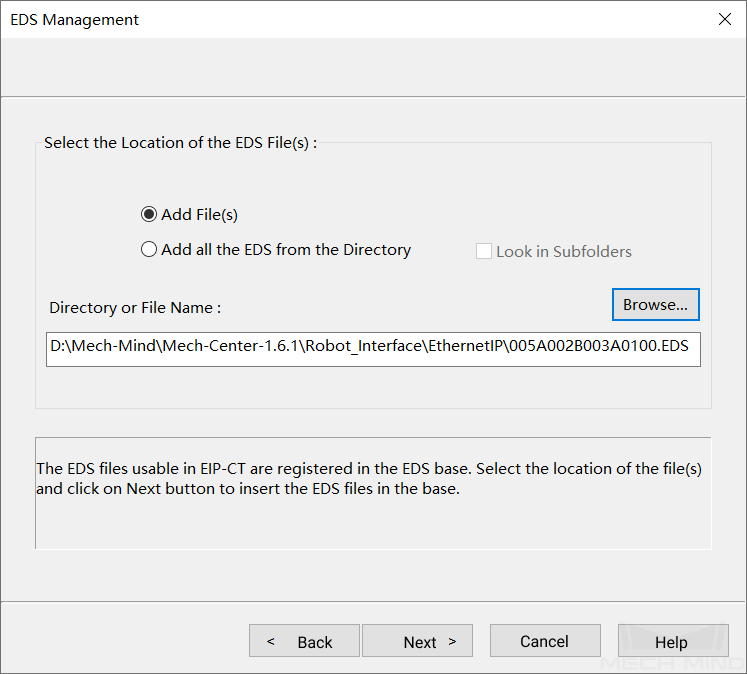Select the Add File(s) radio button
This screenshot has height=674, width=747.
(149, 214)
